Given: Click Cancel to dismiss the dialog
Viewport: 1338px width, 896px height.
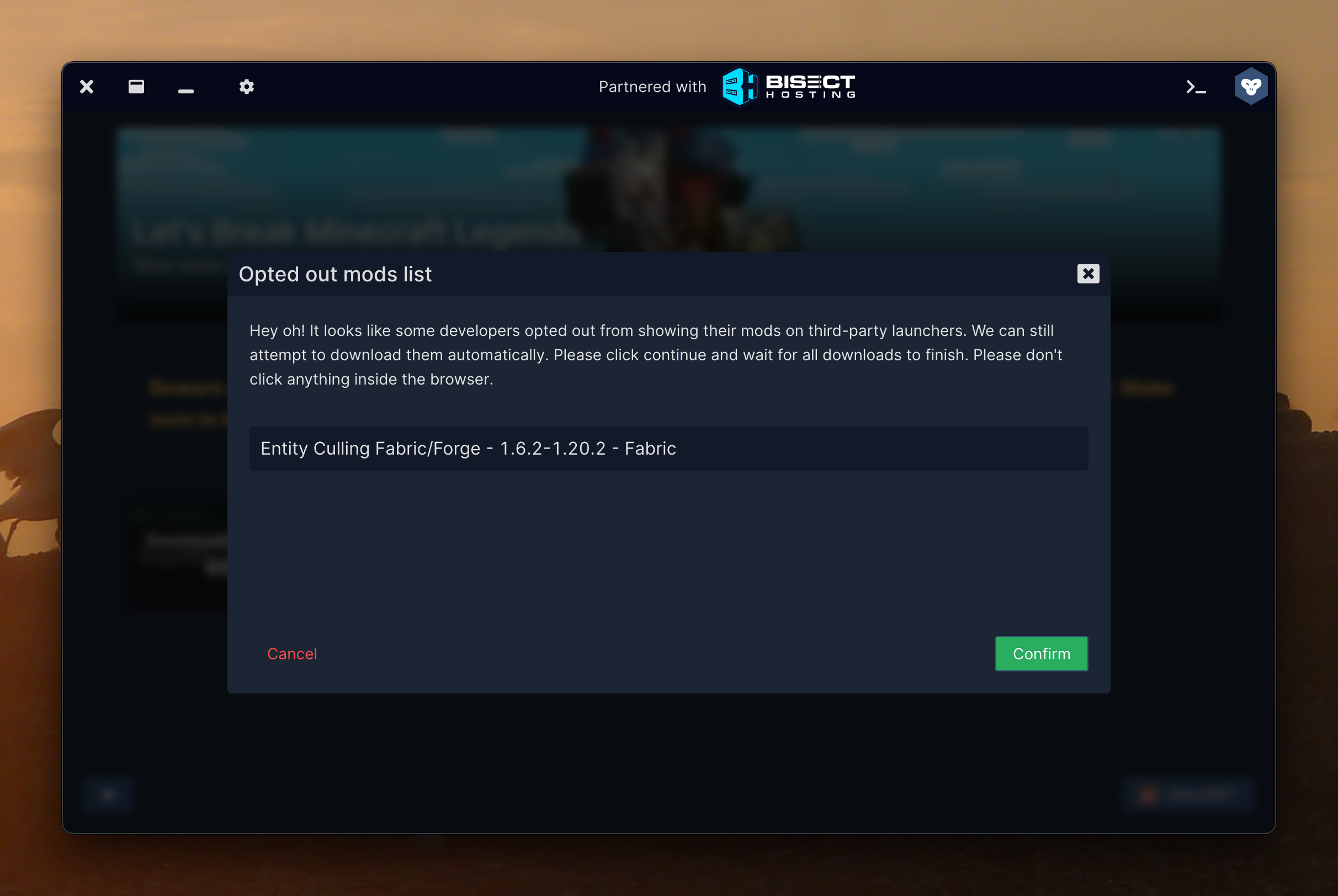Looking at the screenshot, I should point(292,653).
